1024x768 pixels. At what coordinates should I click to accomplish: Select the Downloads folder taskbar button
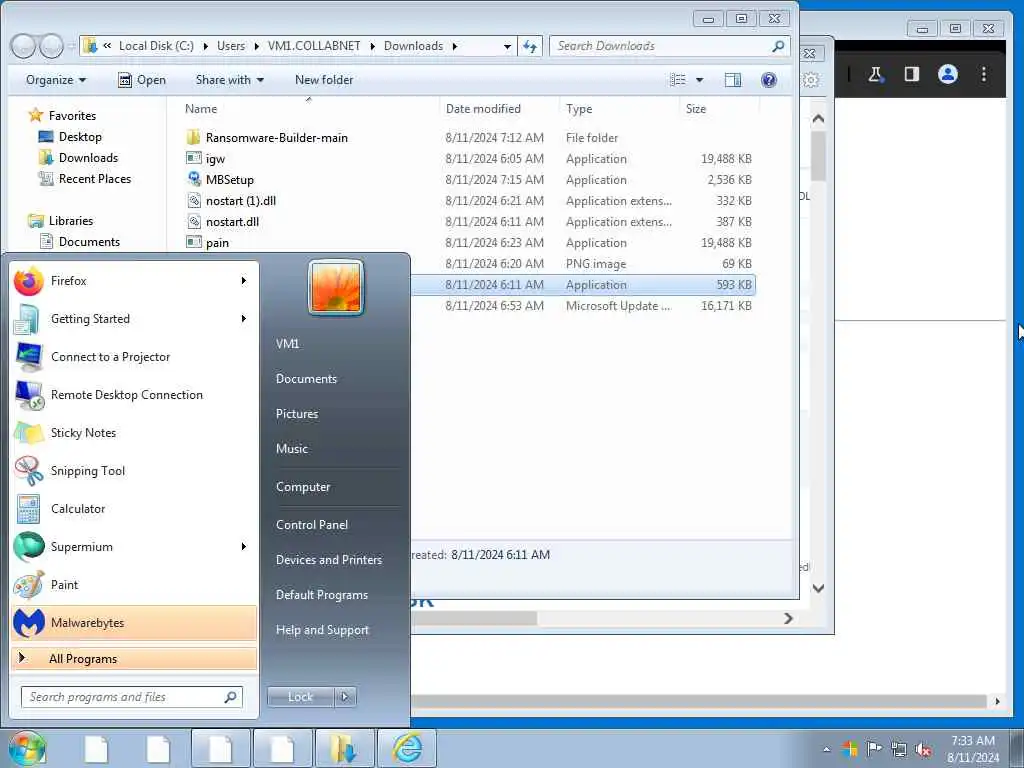pyautogui.click(x=344, y=748)
